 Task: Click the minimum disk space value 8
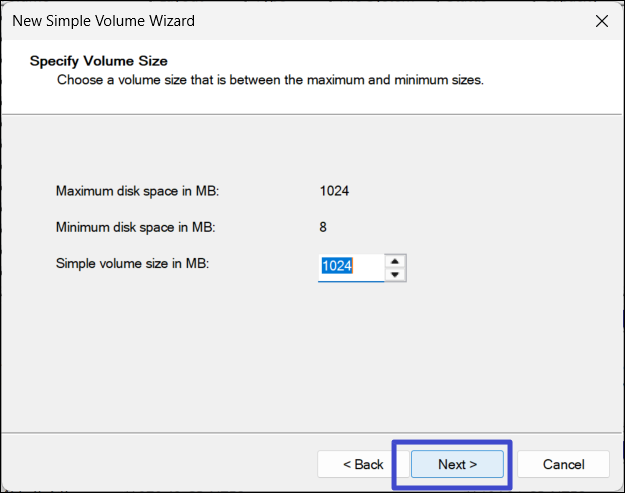(323, 227)
